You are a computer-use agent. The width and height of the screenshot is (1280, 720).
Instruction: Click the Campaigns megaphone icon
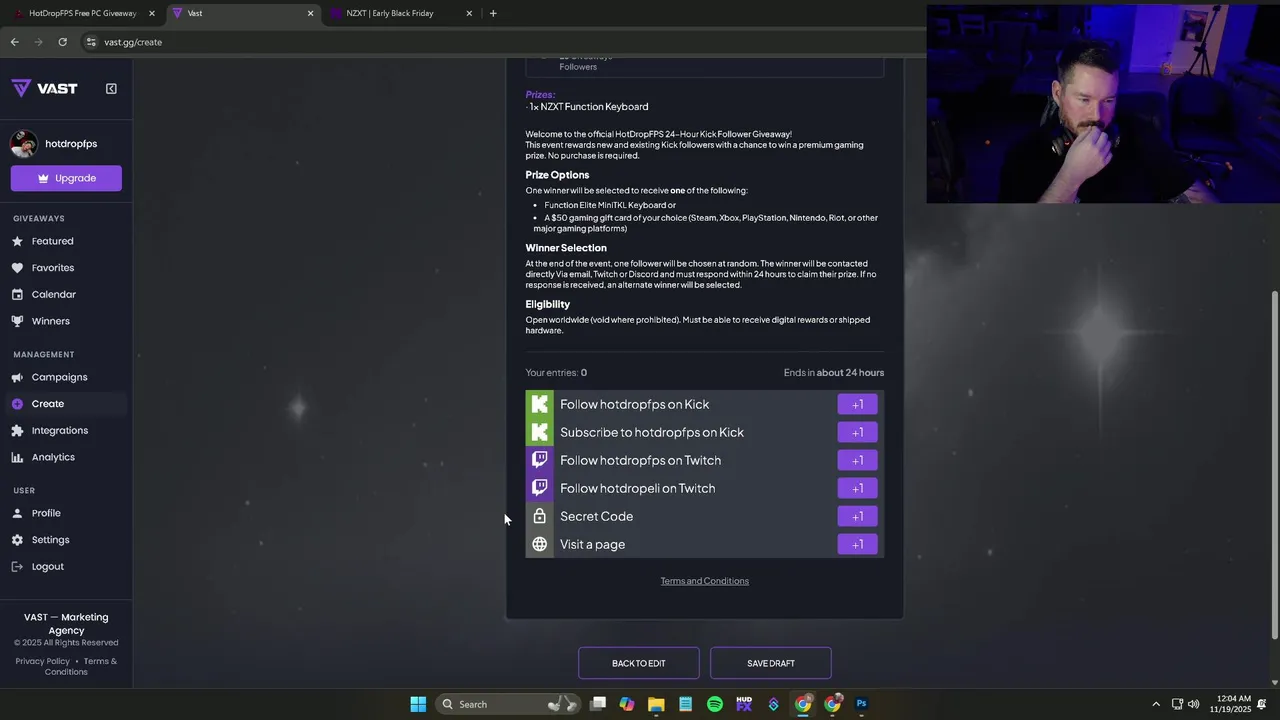point(17,377)
